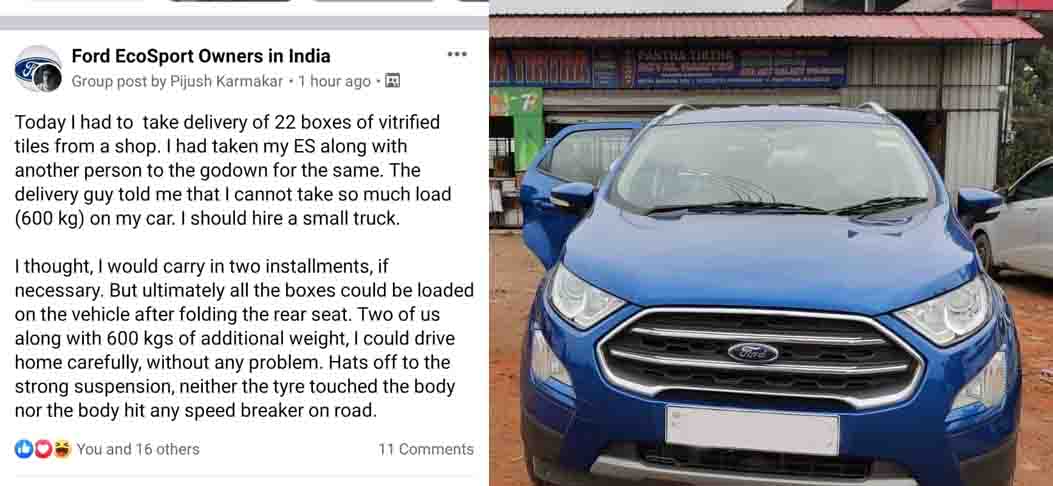Show who reacted: You and 16 others
This screenshot has height=486, width=1053.
coord(138,449)
